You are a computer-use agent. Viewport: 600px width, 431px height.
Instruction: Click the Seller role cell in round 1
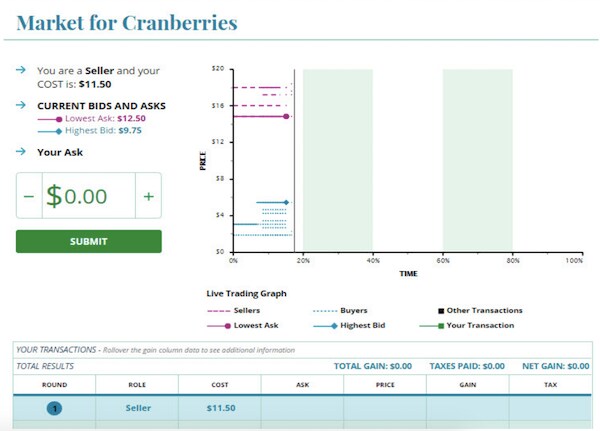pos(138,408)
